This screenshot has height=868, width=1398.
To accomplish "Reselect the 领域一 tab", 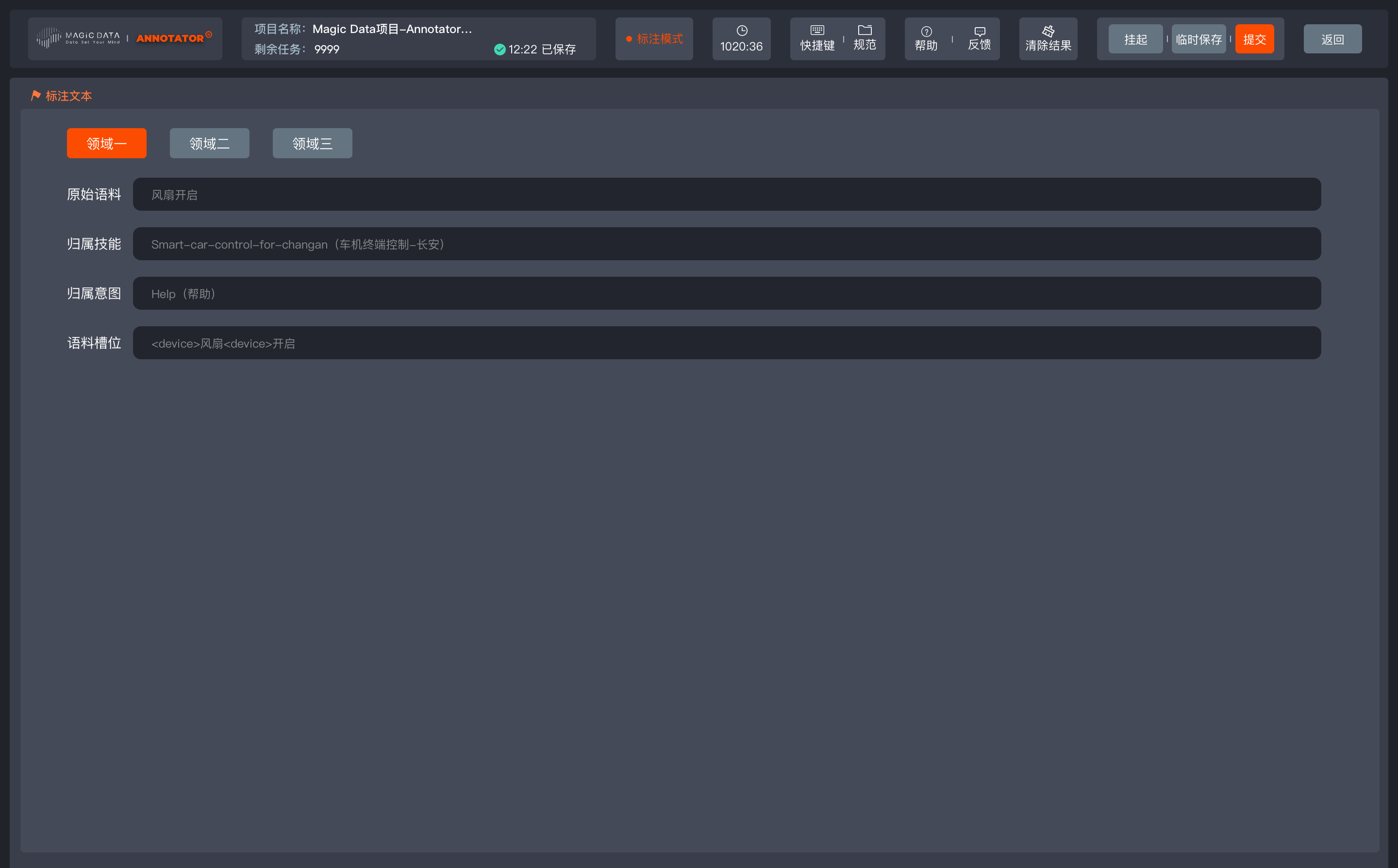I will point(106,143).
